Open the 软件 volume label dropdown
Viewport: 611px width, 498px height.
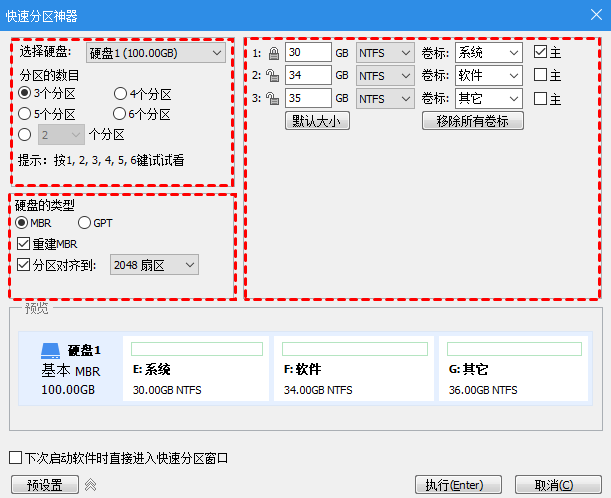[489, 76]
